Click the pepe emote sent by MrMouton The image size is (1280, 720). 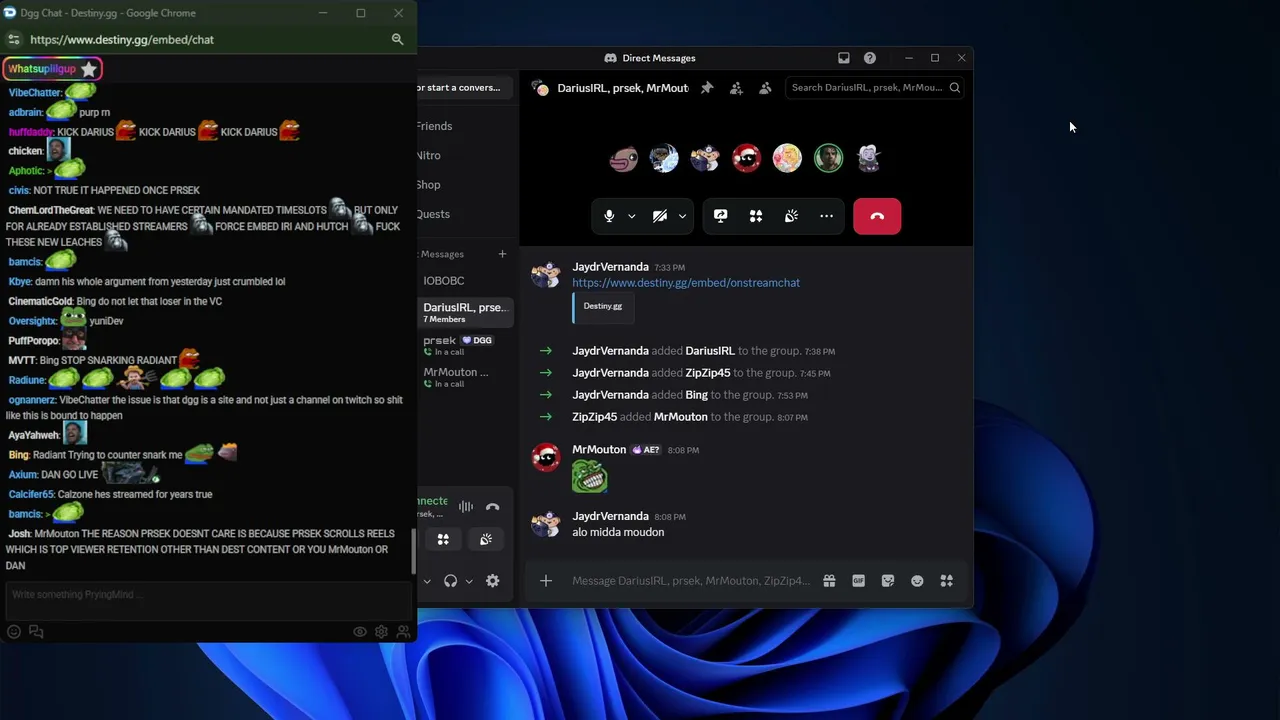[x=590, y=476]
